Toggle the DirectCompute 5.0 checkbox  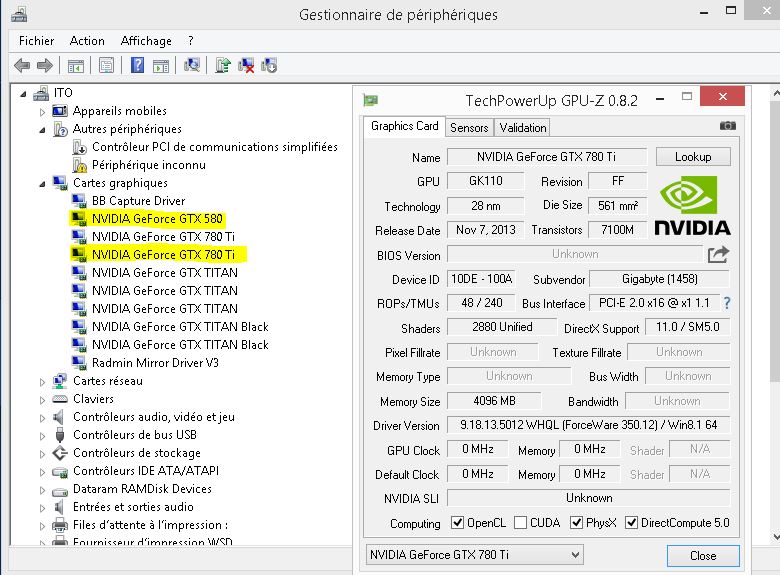coord(632,522)
